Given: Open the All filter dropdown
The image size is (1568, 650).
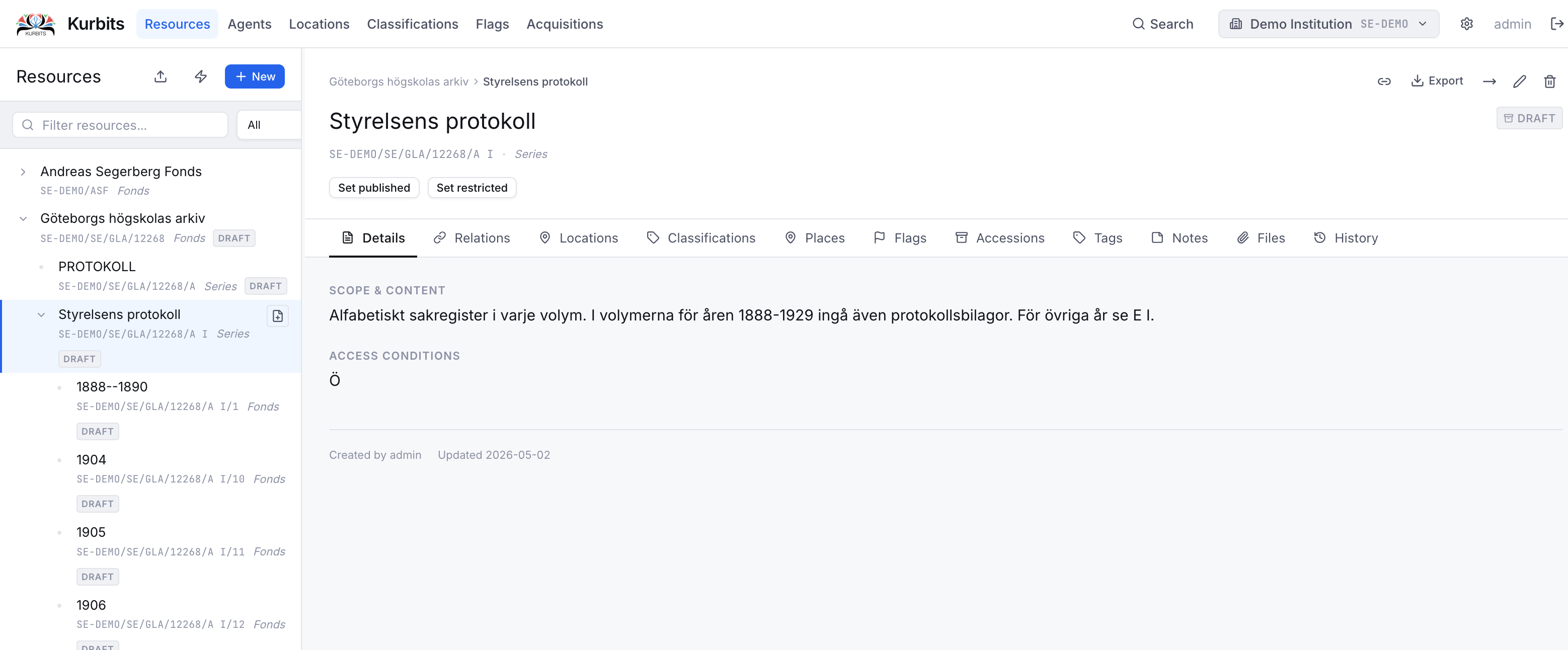Looking at the screenshot, I should click(268, 125).
